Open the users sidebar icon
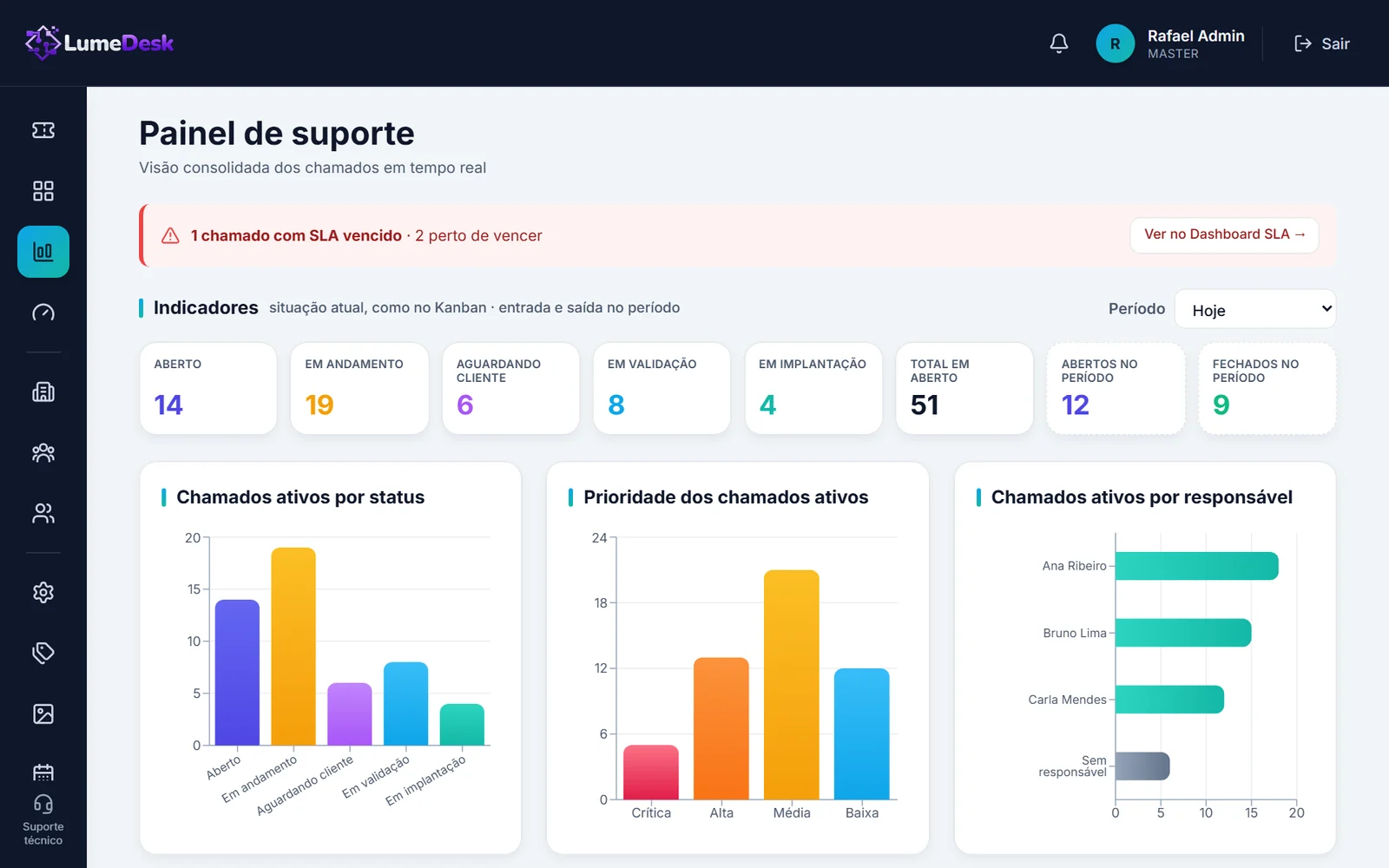The height and width of the screenshot is (868, 1389). (x=43, y=514)
